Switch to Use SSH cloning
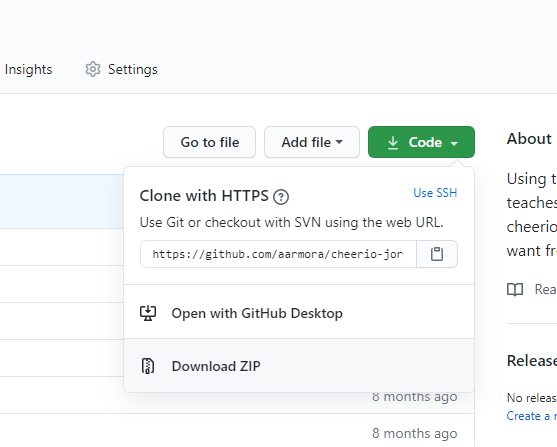This screenshot has width=557, height=447. tap(435, 193)
